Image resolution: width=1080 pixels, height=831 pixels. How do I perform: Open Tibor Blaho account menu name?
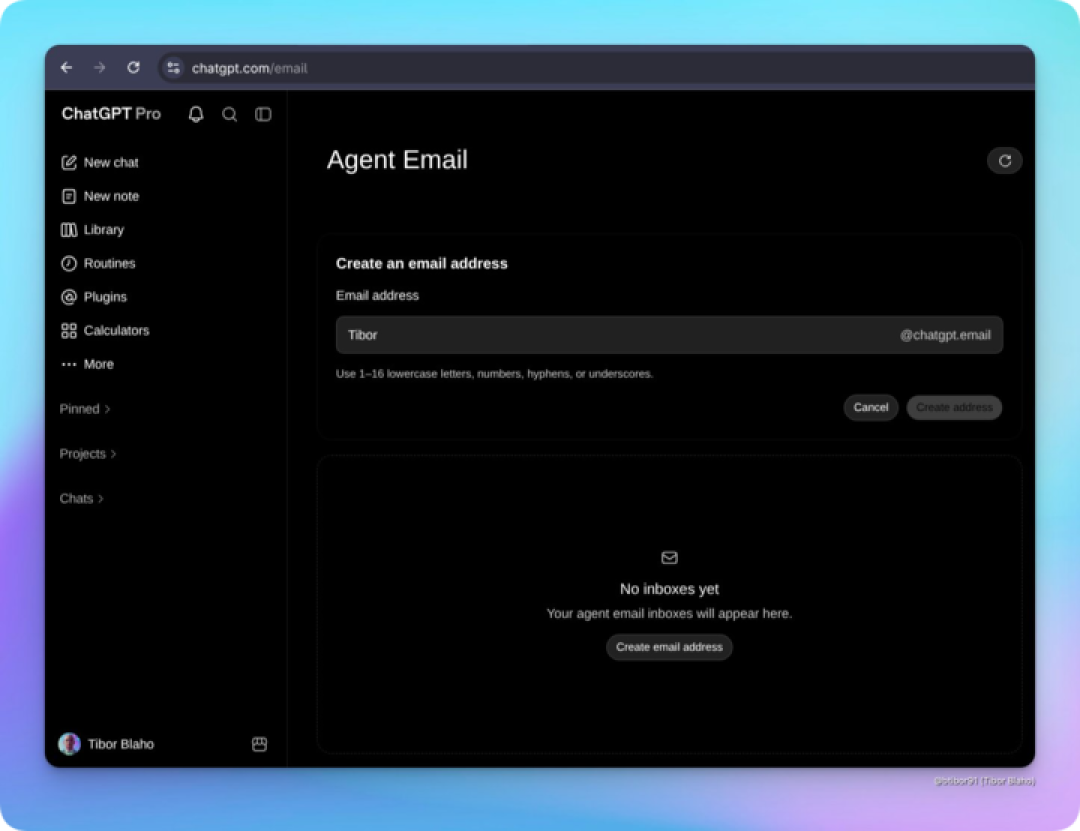(121, 744)
